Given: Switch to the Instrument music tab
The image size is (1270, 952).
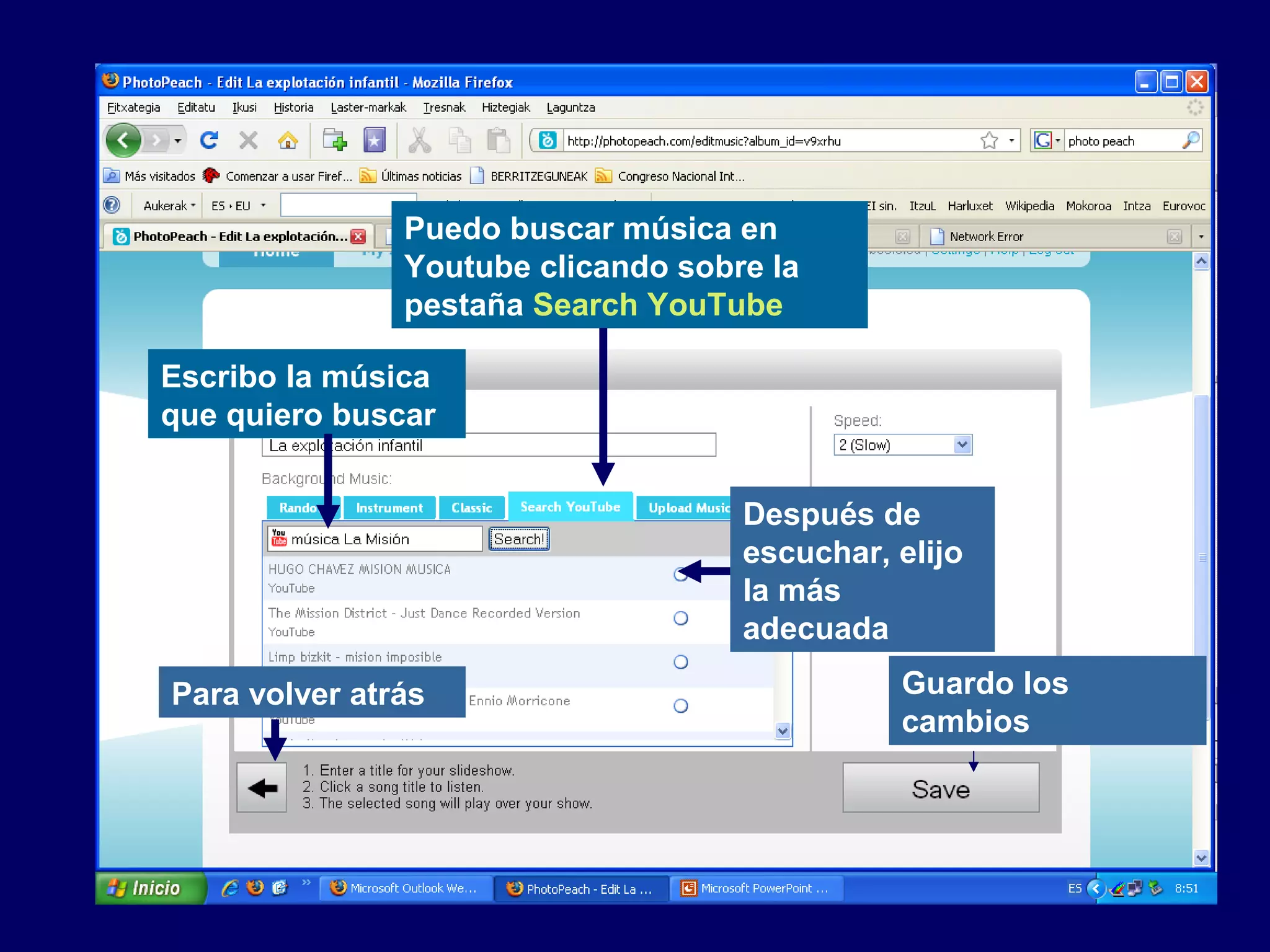Looking at the screenshot, I should point(389,508).
